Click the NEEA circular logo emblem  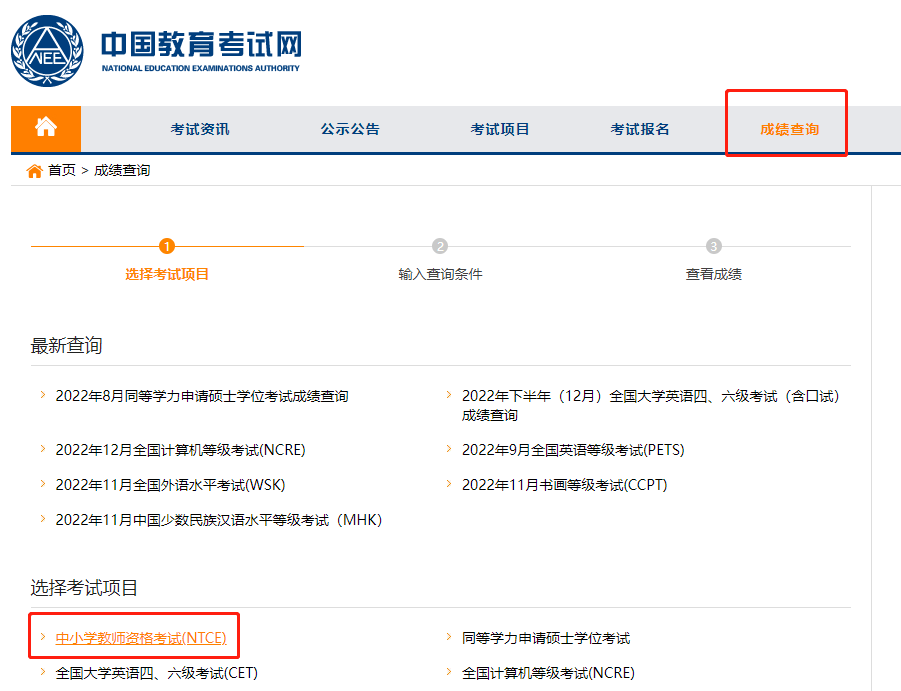tap(43, 45)
